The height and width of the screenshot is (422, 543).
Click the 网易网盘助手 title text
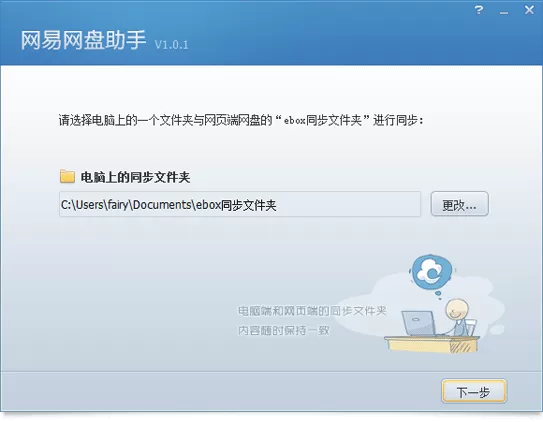point(83,40)
